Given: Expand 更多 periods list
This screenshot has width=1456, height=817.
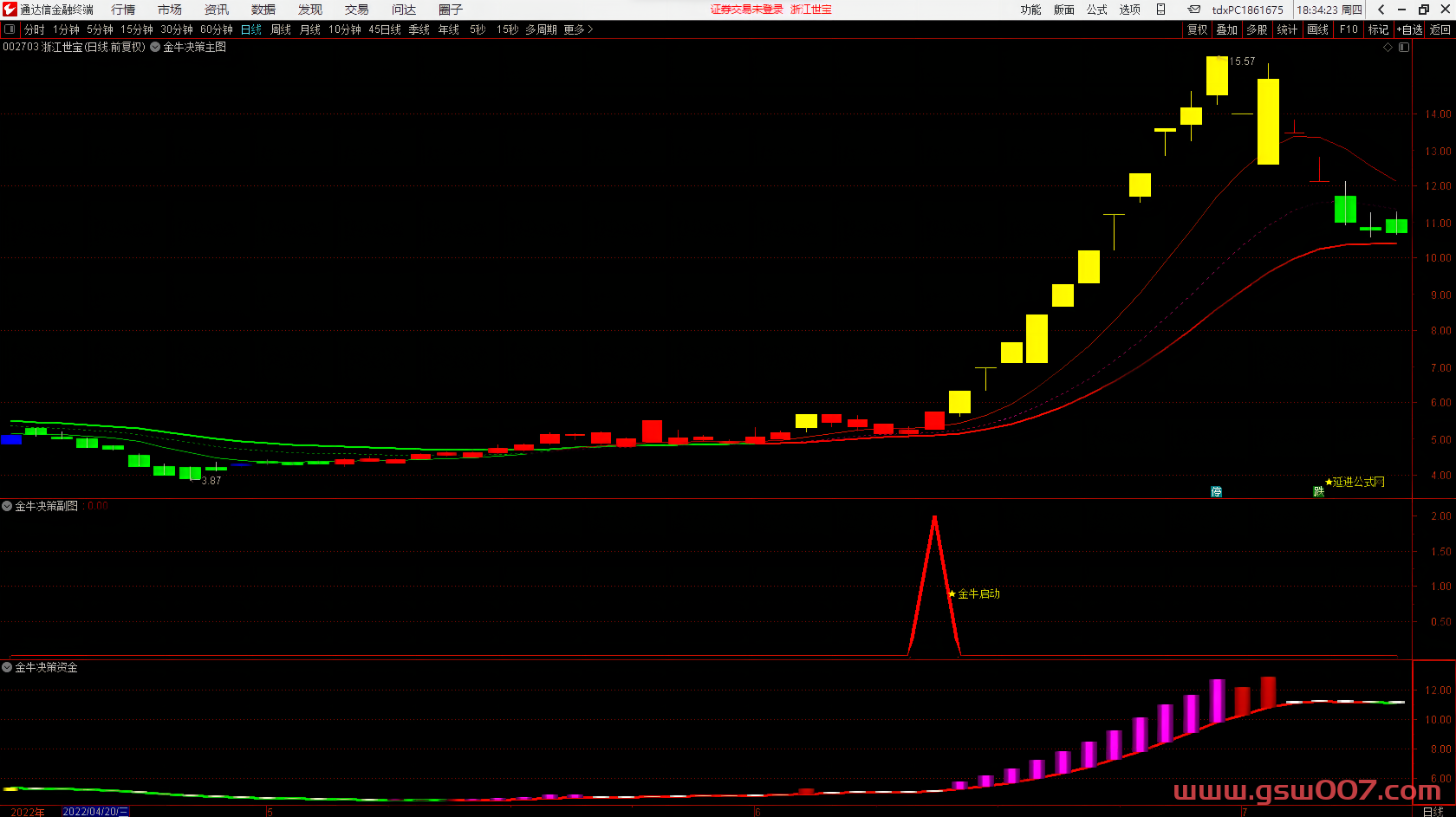Looking at the screenshot, I should tap(578, 29).
